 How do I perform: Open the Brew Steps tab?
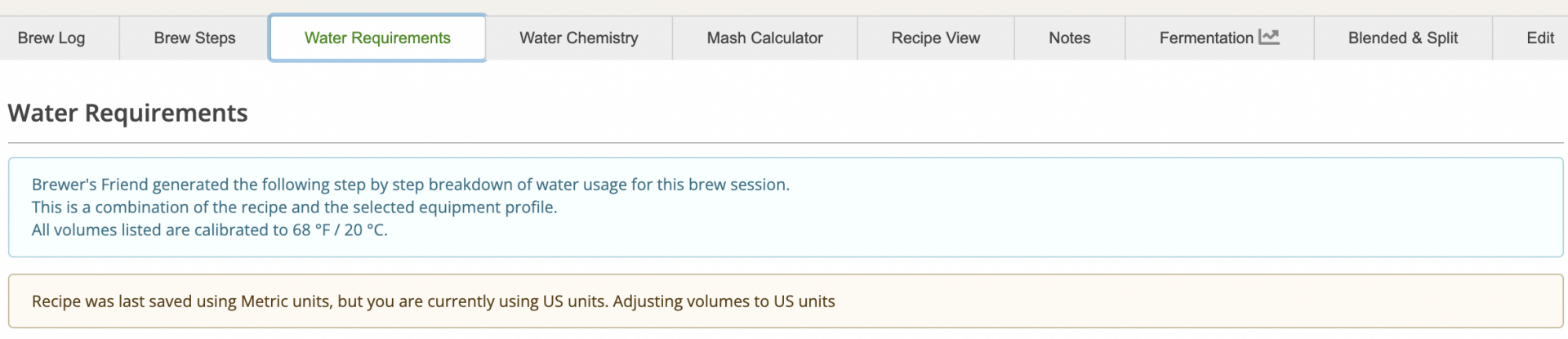[194, 38]
